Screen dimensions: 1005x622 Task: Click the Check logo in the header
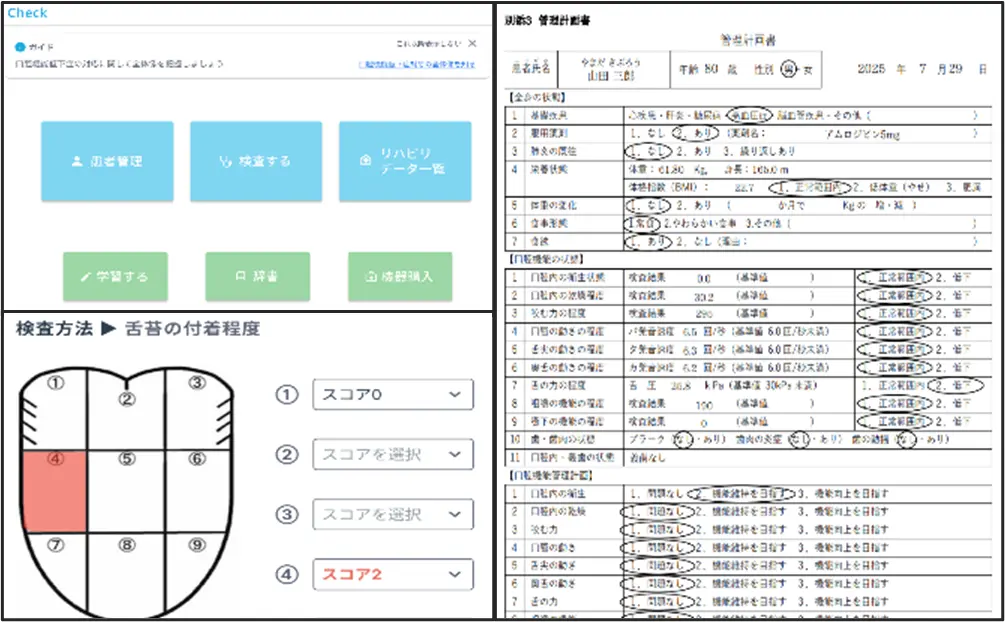click(x=28, y=13)
